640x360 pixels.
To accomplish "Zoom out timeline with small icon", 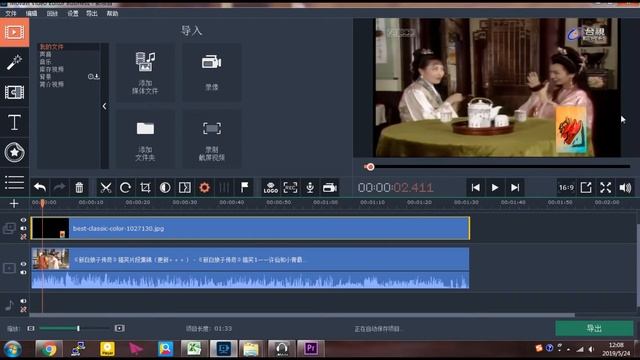I will [31, 328].
